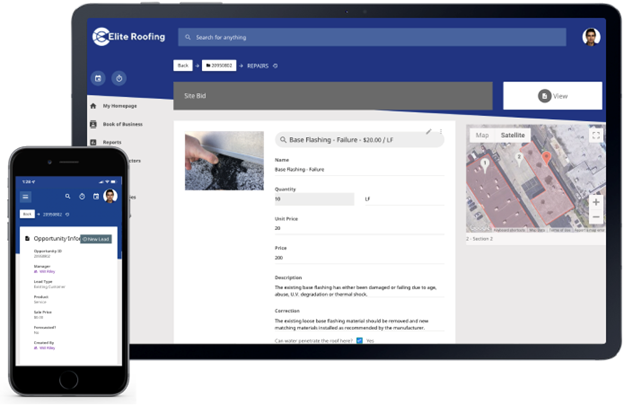Click the Book of Business sidebar icon

tap(93, 124)
